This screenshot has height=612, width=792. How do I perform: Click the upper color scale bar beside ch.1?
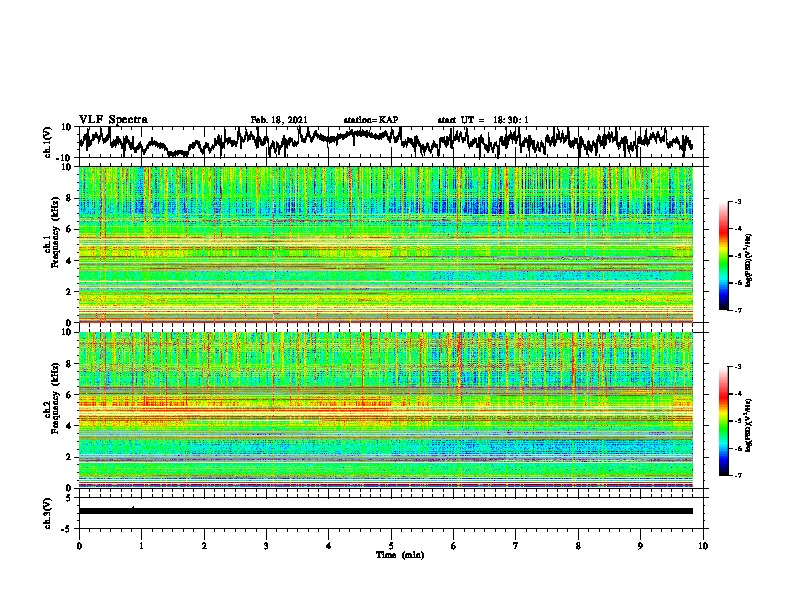(x=724, y=256)
